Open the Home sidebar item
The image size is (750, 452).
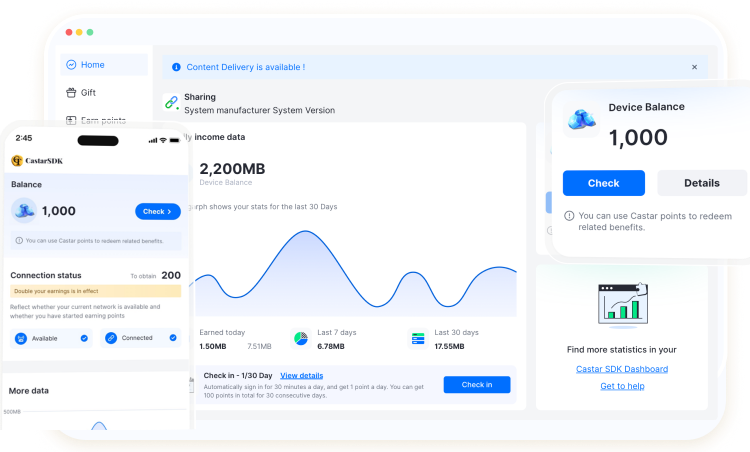104,65
